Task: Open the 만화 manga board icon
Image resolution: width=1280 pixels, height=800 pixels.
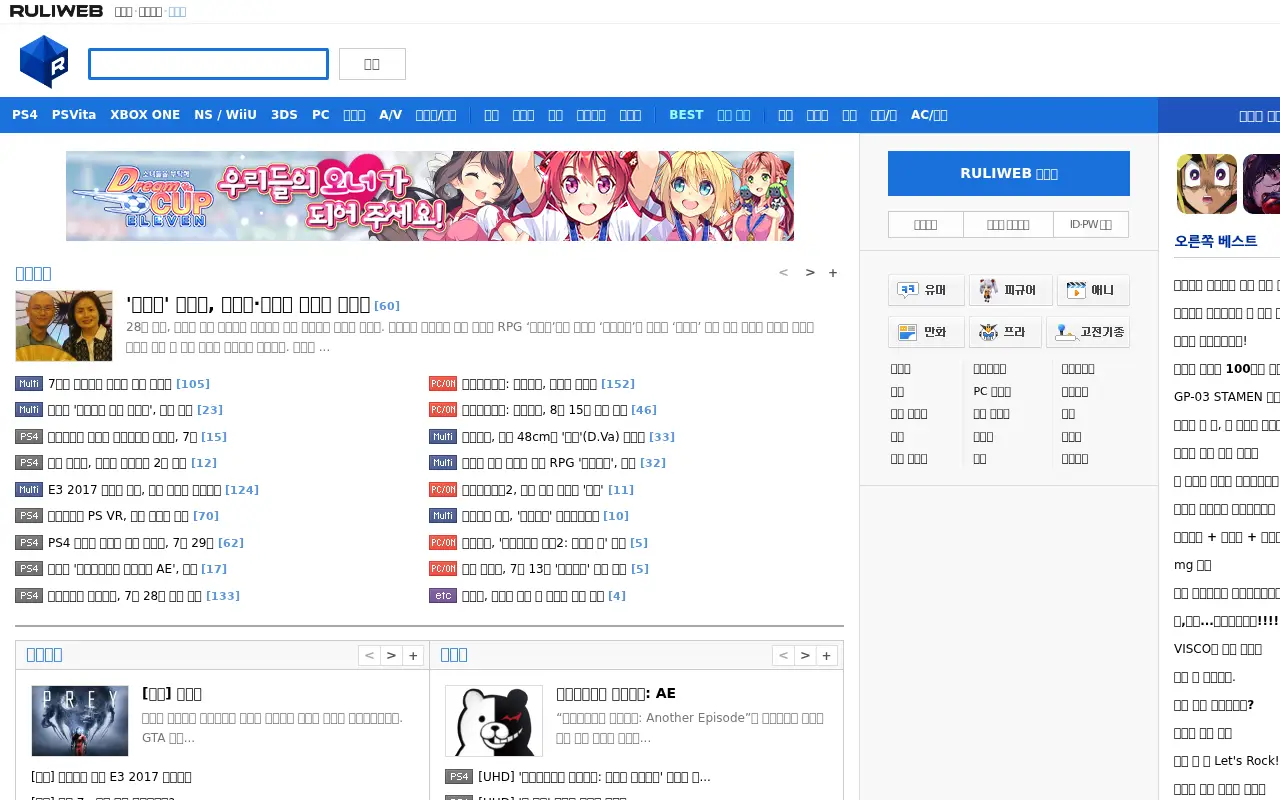Action: pos(926,332)
